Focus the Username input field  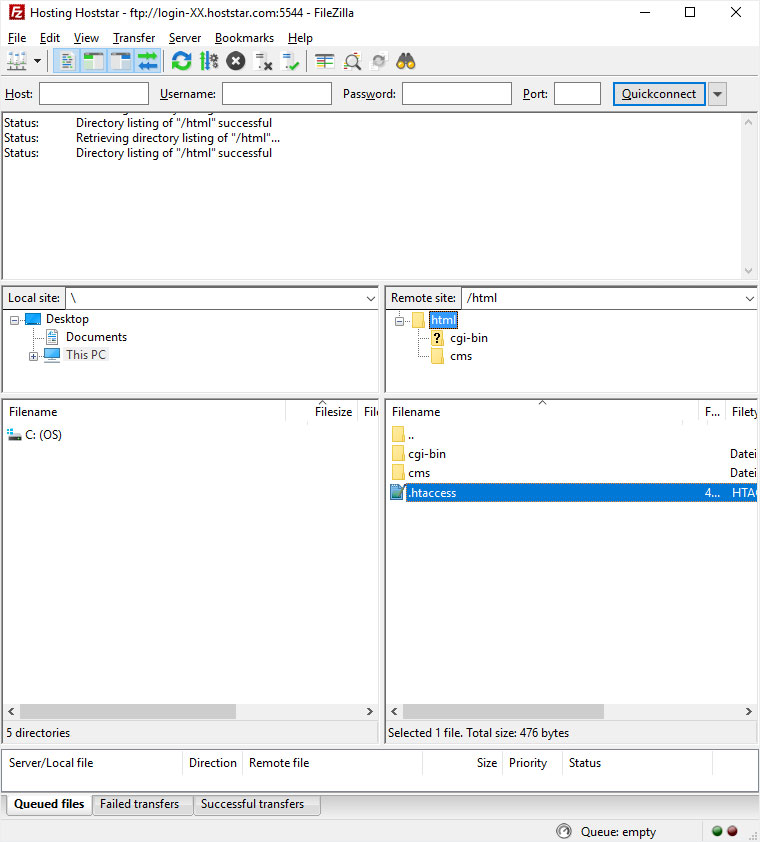277,94
